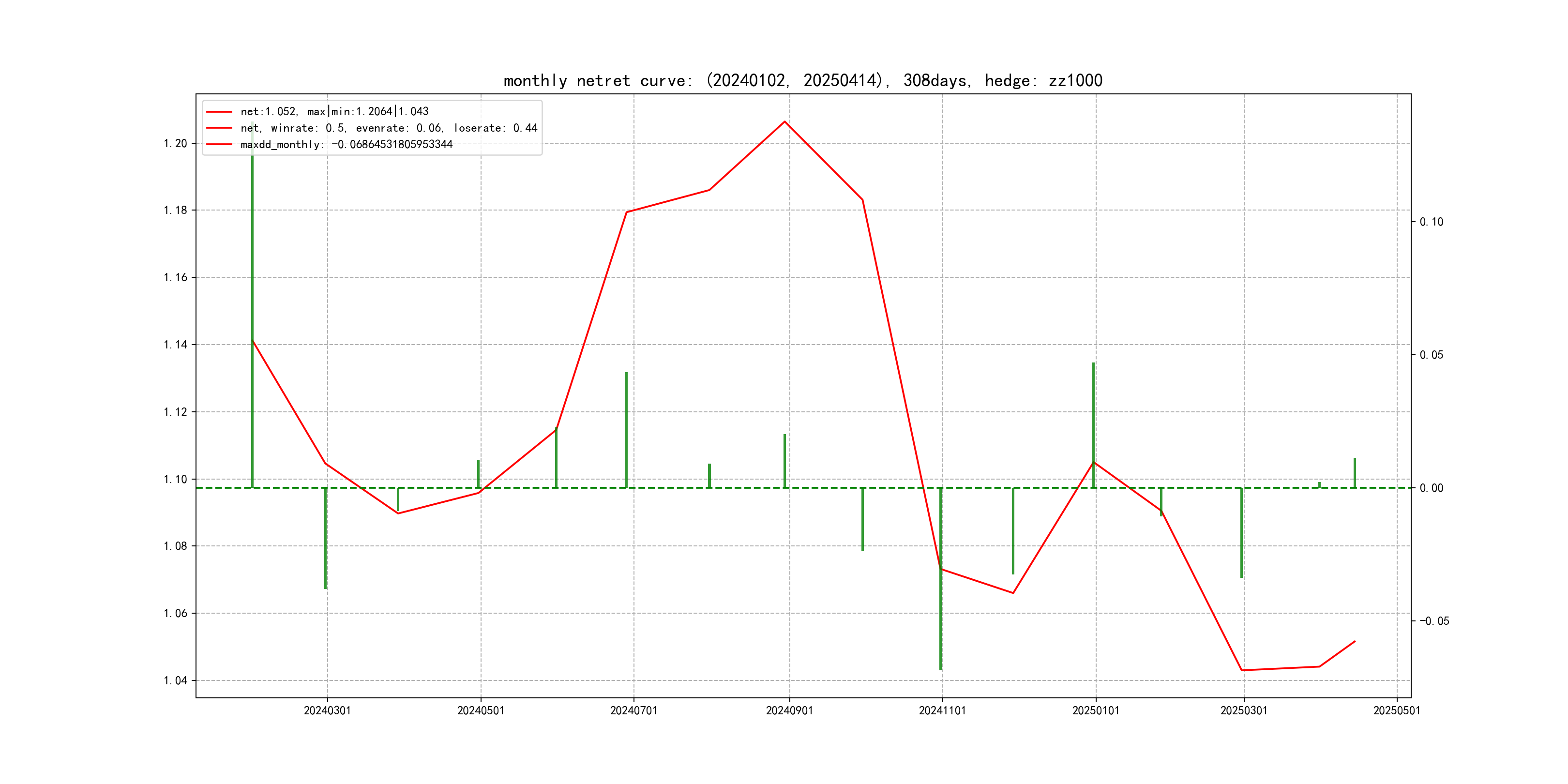This screenshot has width=1568, height=784.
Task: Click the right axis tick label 0.10
Action: 1431,222
